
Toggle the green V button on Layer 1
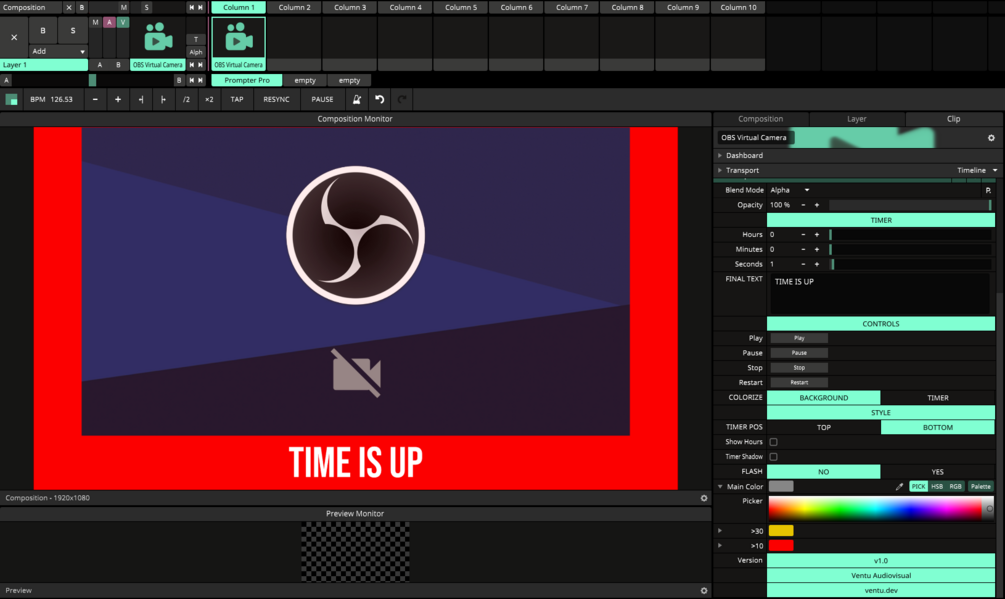pyautogui.click(x=122, y=22)
